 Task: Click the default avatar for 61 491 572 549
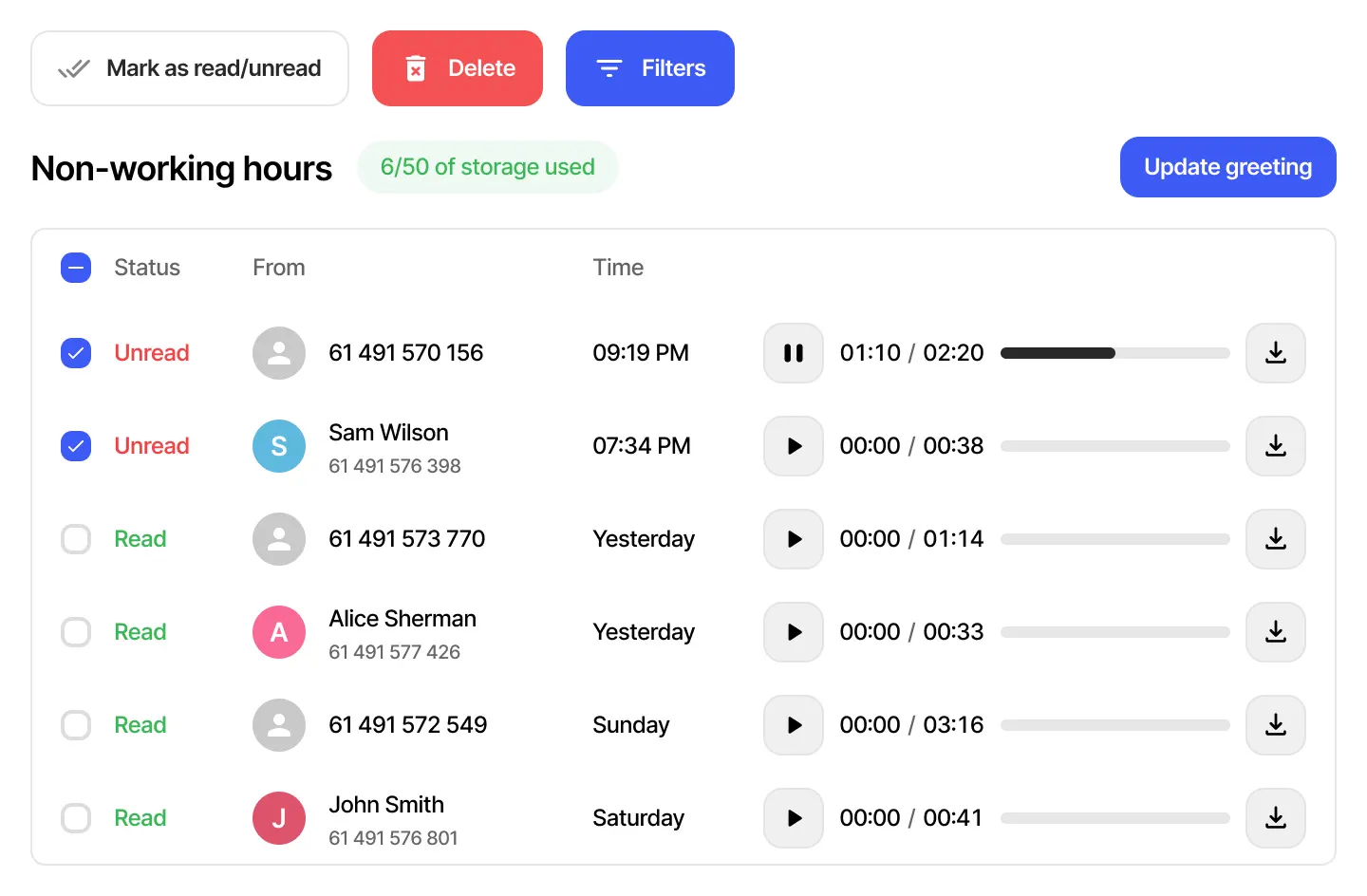tap(279, 725)
